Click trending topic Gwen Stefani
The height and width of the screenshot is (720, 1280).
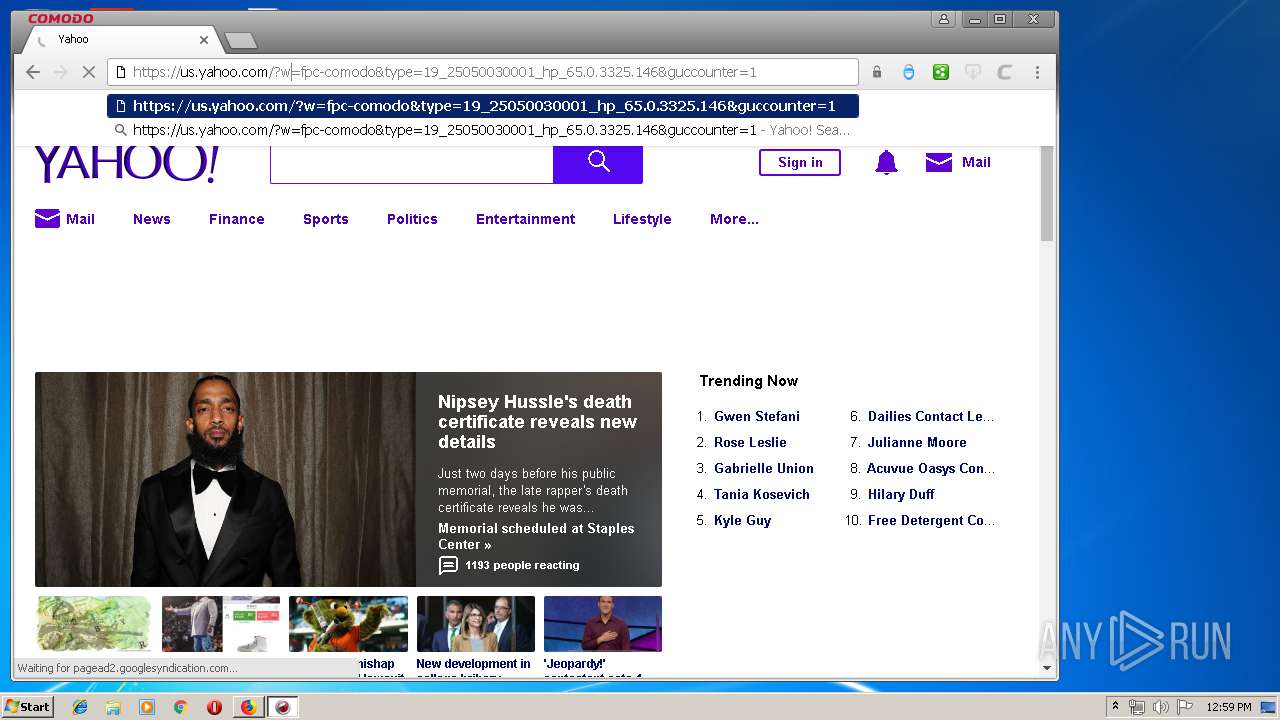[757, 416]
